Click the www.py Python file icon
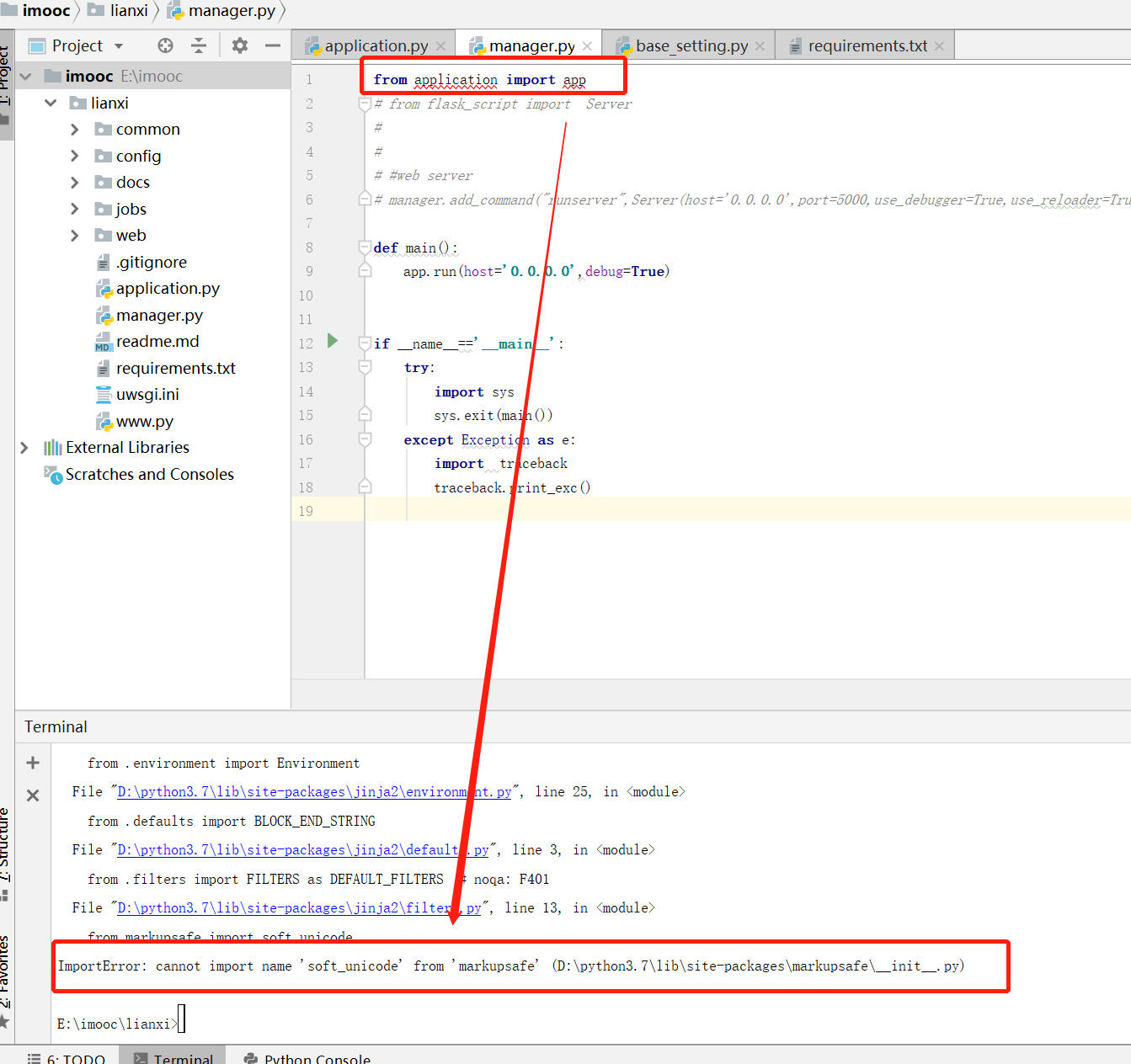 click(104, 422)
